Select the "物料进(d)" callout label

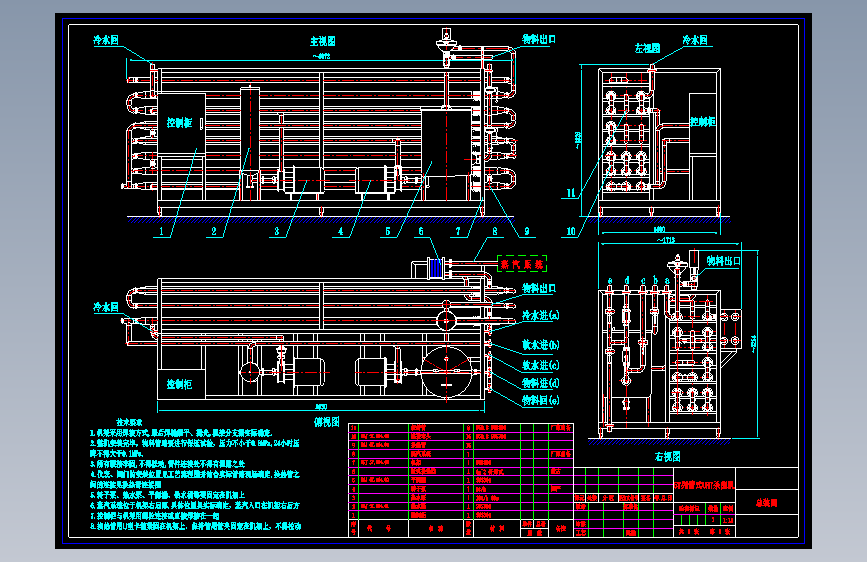click(541, 383)
